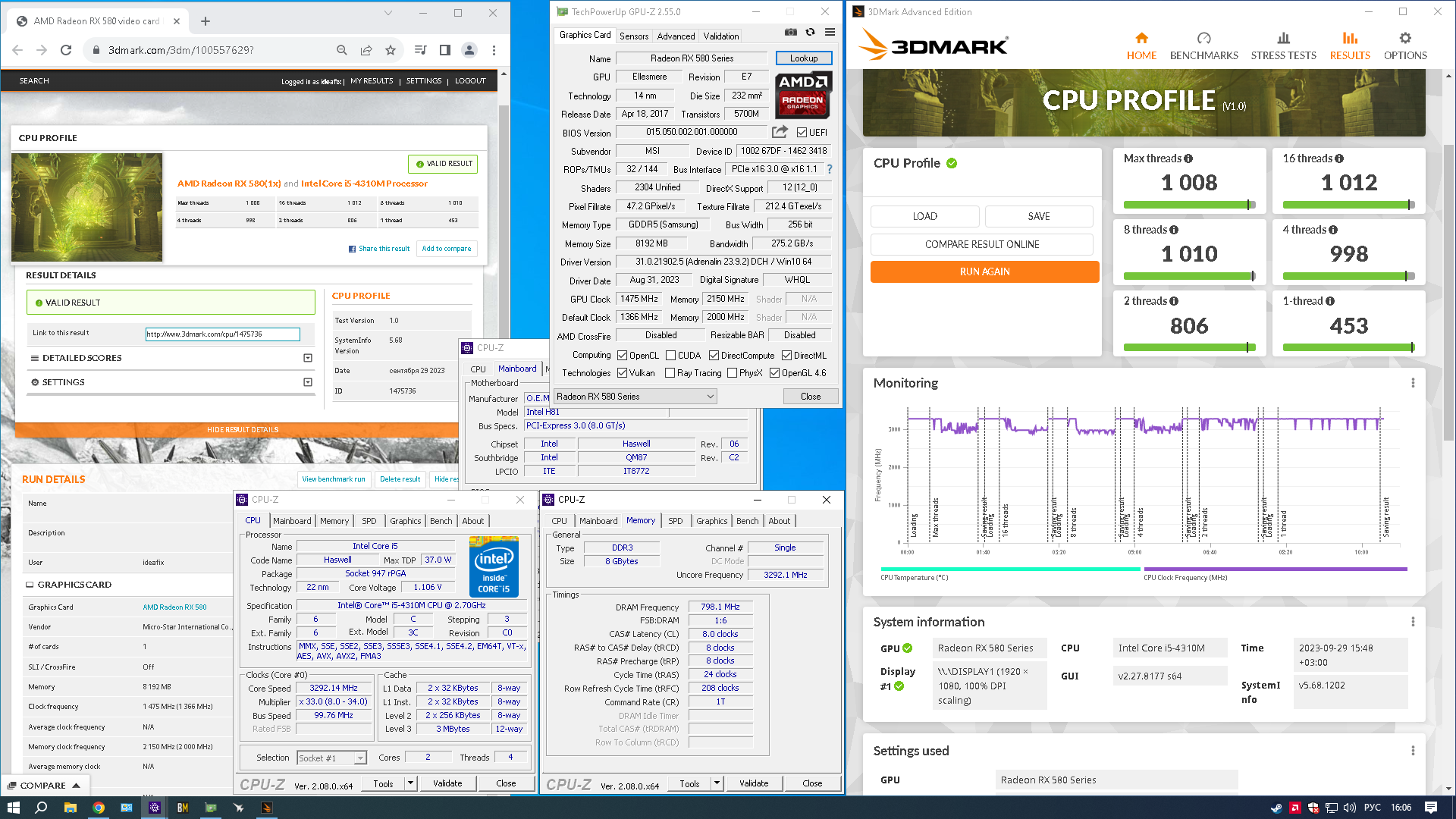Open Socket #1 selection dropdown in CPU-Z

(331, 758)
